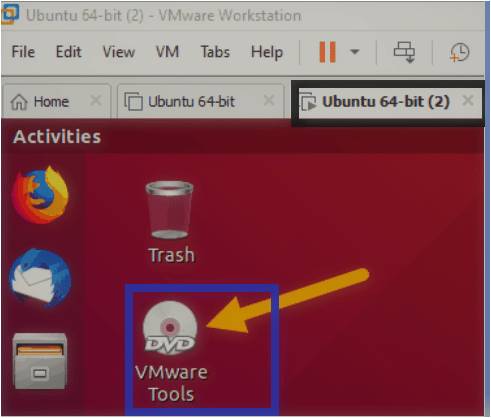Open the View menu
The width and height of the screenshot is (491, 418).
119,52
